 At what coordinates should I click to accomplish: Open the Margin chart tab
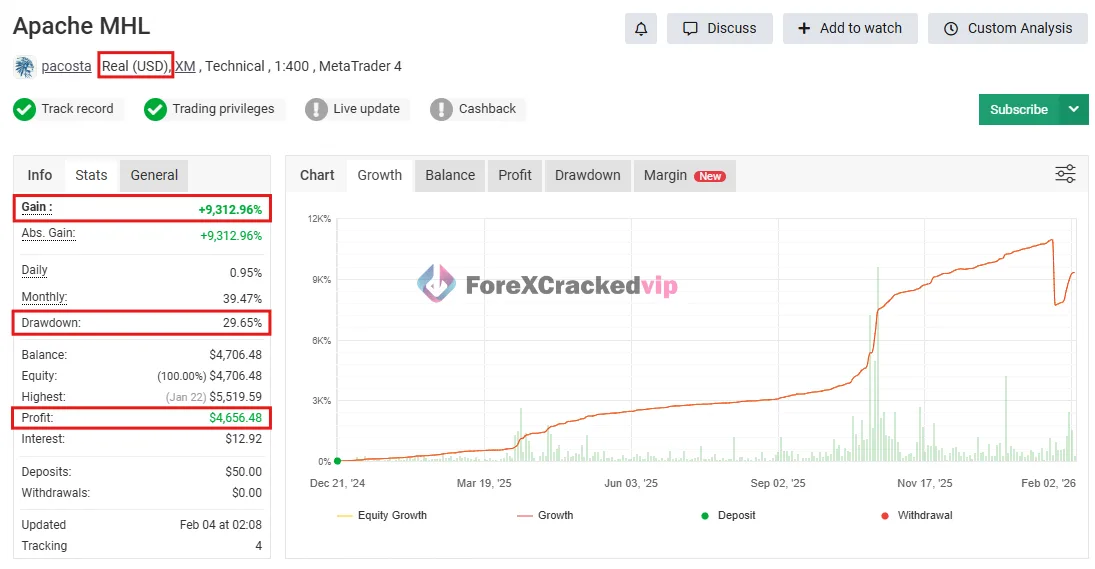684,175
